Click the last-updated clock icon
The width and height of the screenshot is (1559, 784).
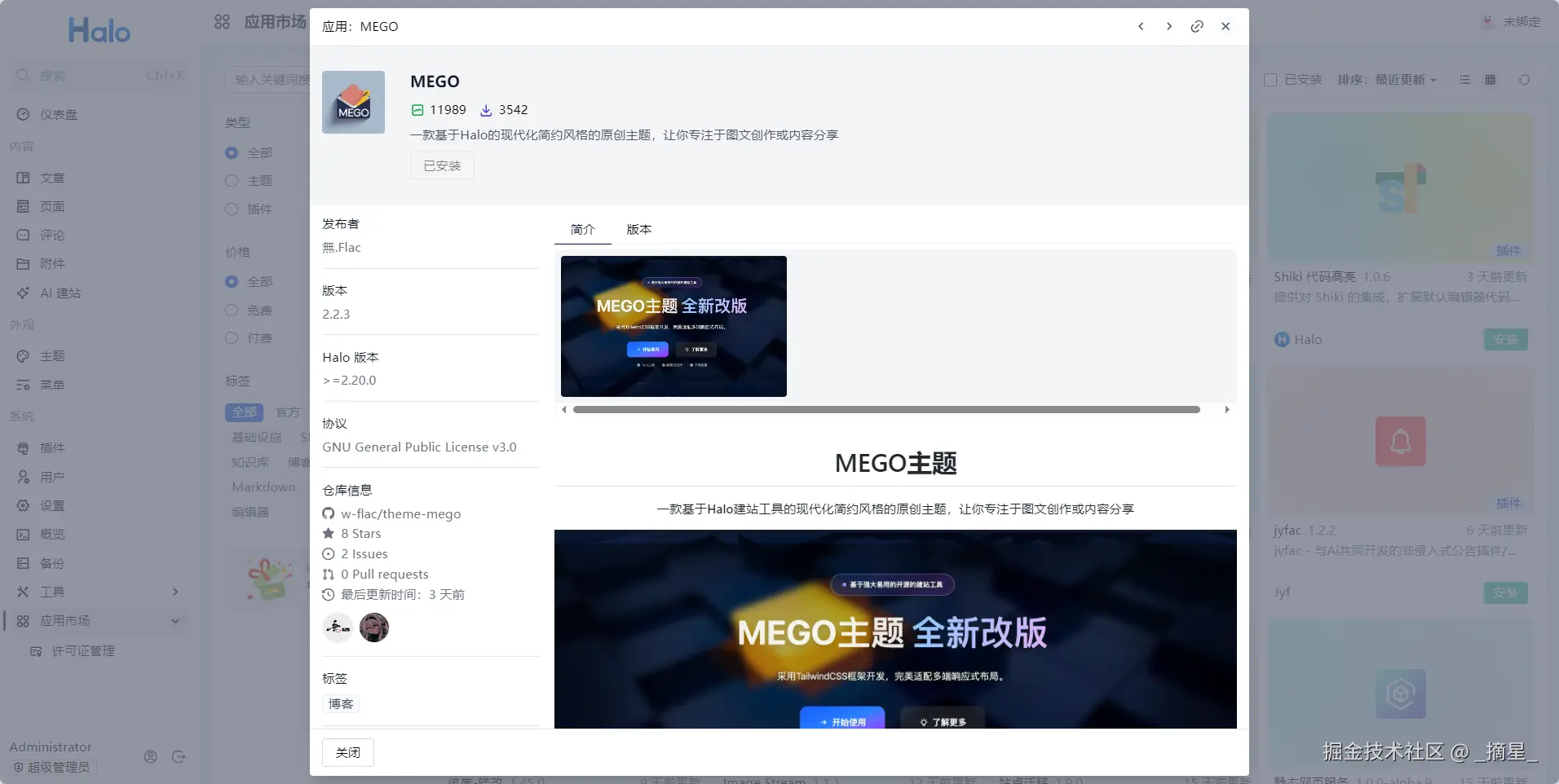click(x=329, y=594)
